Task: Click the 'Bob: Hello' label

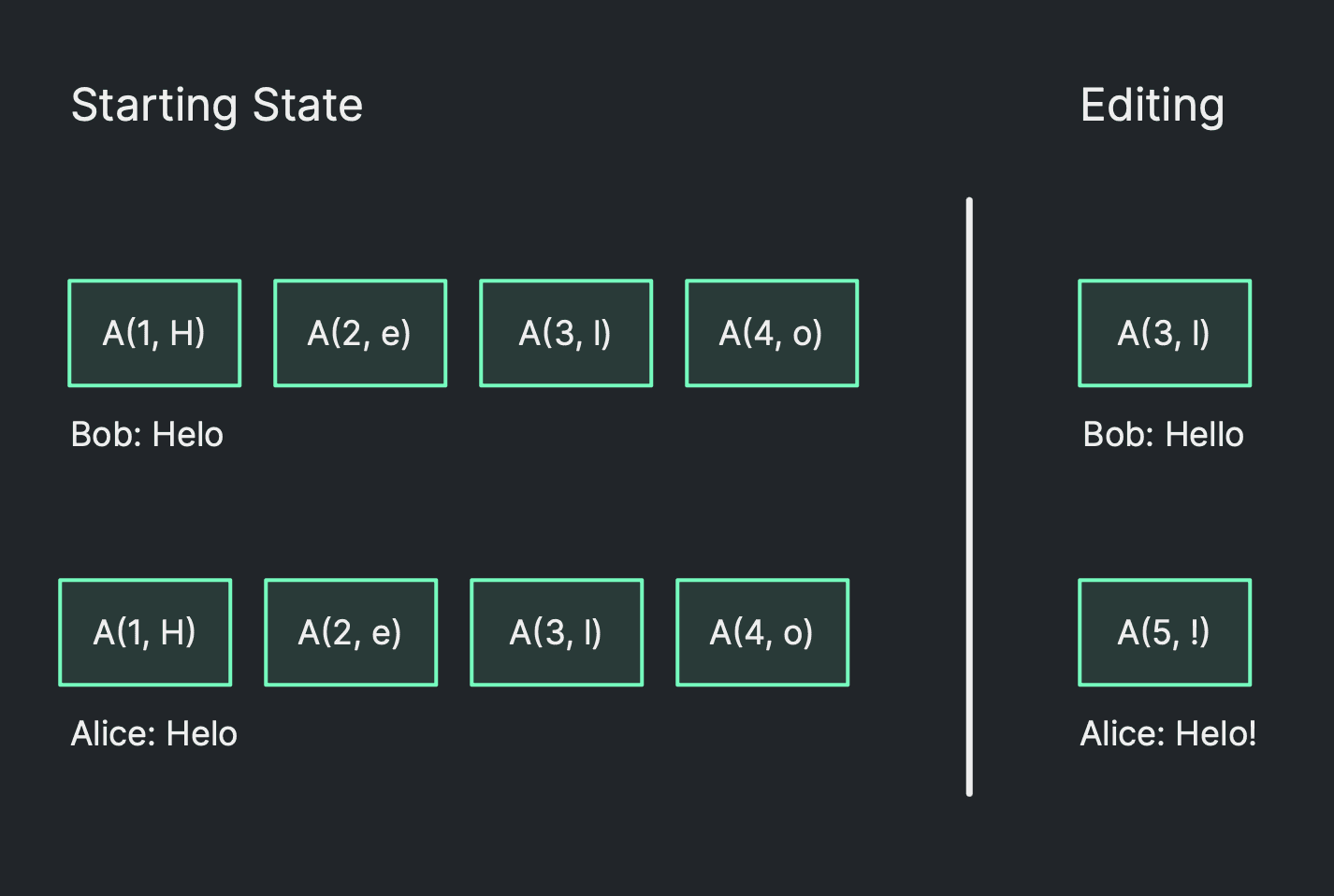Action: coord(1163,435)
